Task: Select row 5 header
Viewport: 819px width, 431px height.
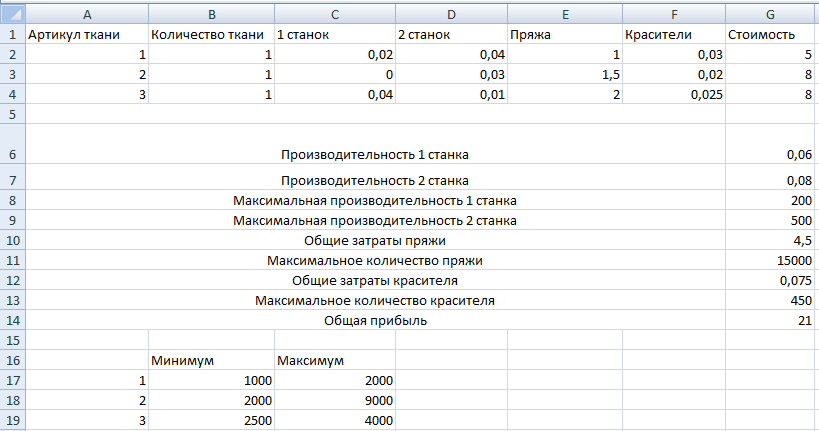Action: (x=13, y=114)
